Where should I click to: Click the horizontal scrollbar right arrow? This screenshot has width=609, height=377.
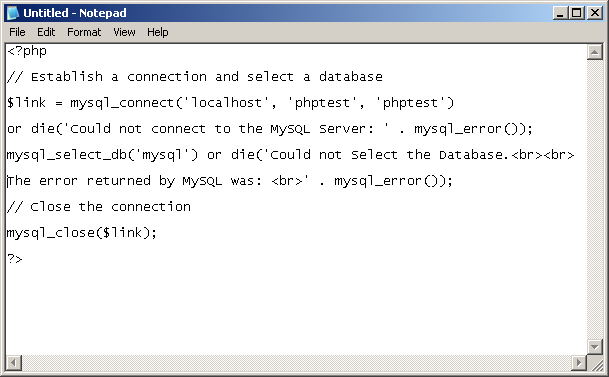(x=579, y=363)
